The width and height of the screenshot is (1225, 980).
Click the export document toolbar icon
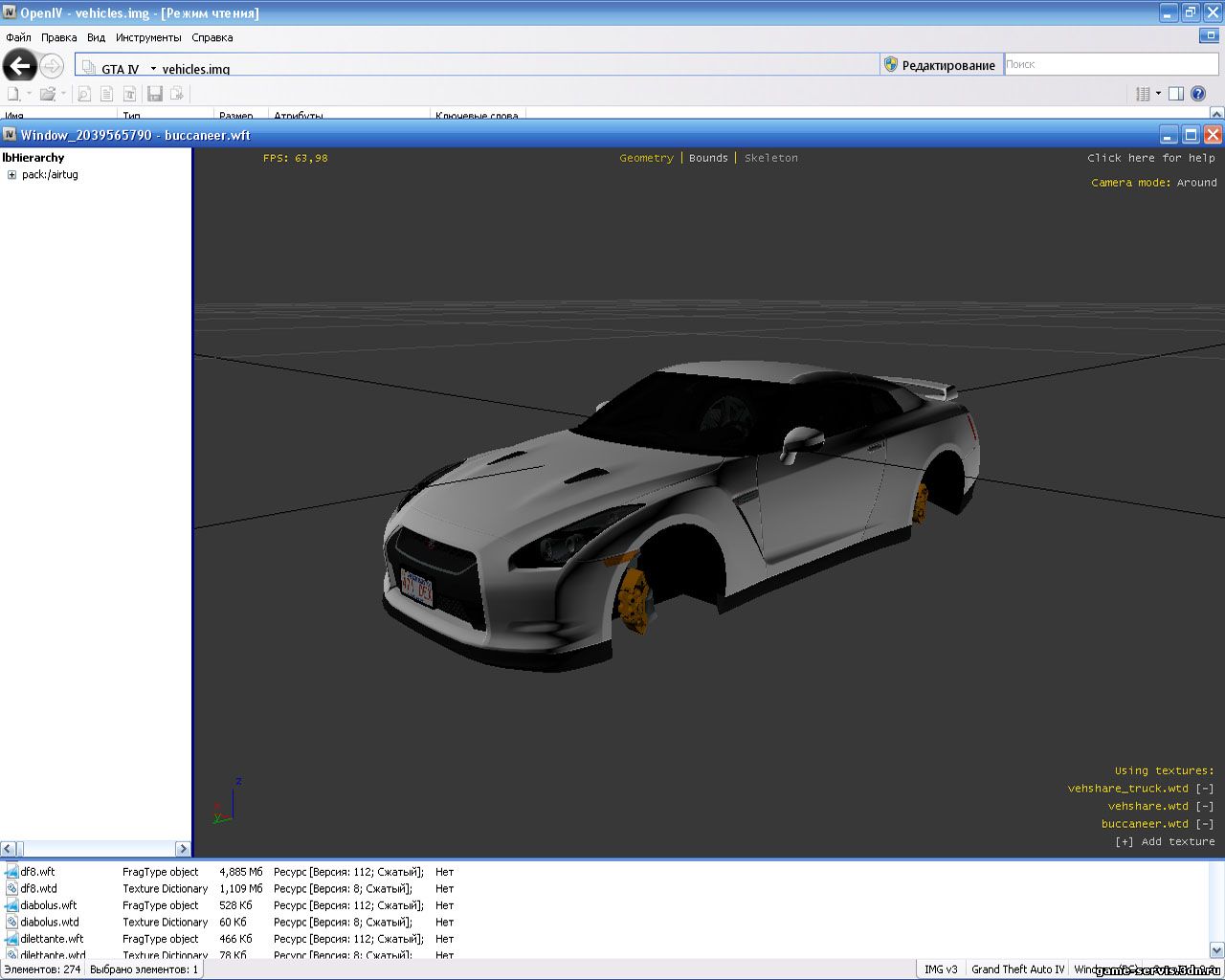(177, 94)
